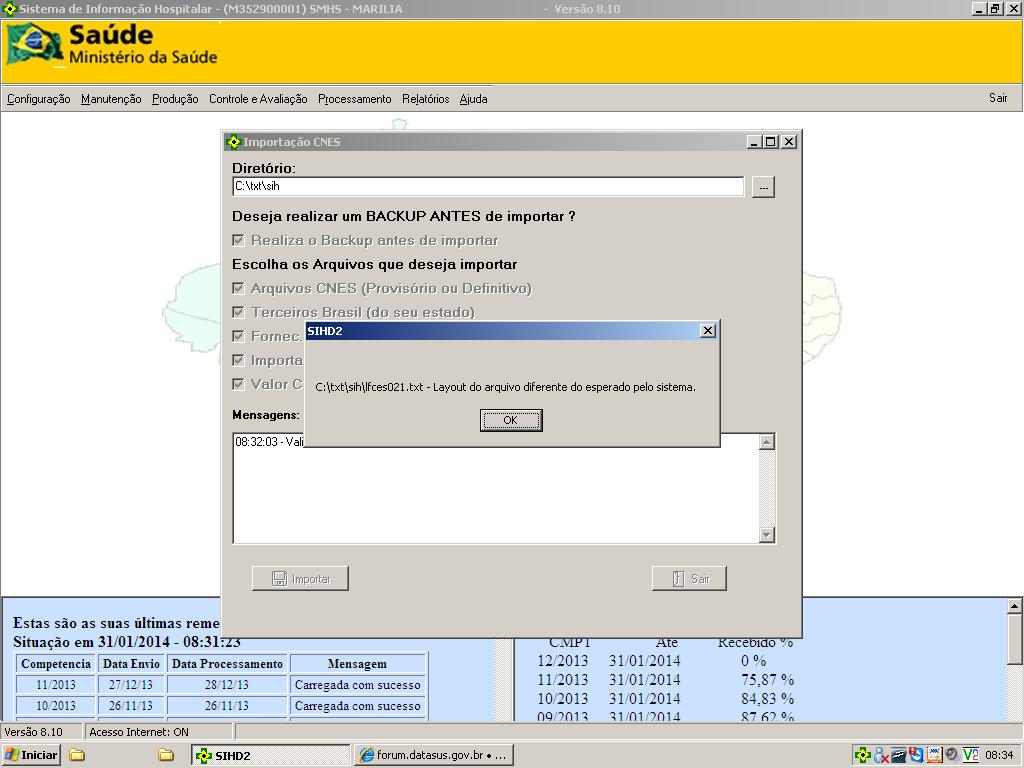
Task: Click the Saúde Ministério logo in header
Action: 112,45
